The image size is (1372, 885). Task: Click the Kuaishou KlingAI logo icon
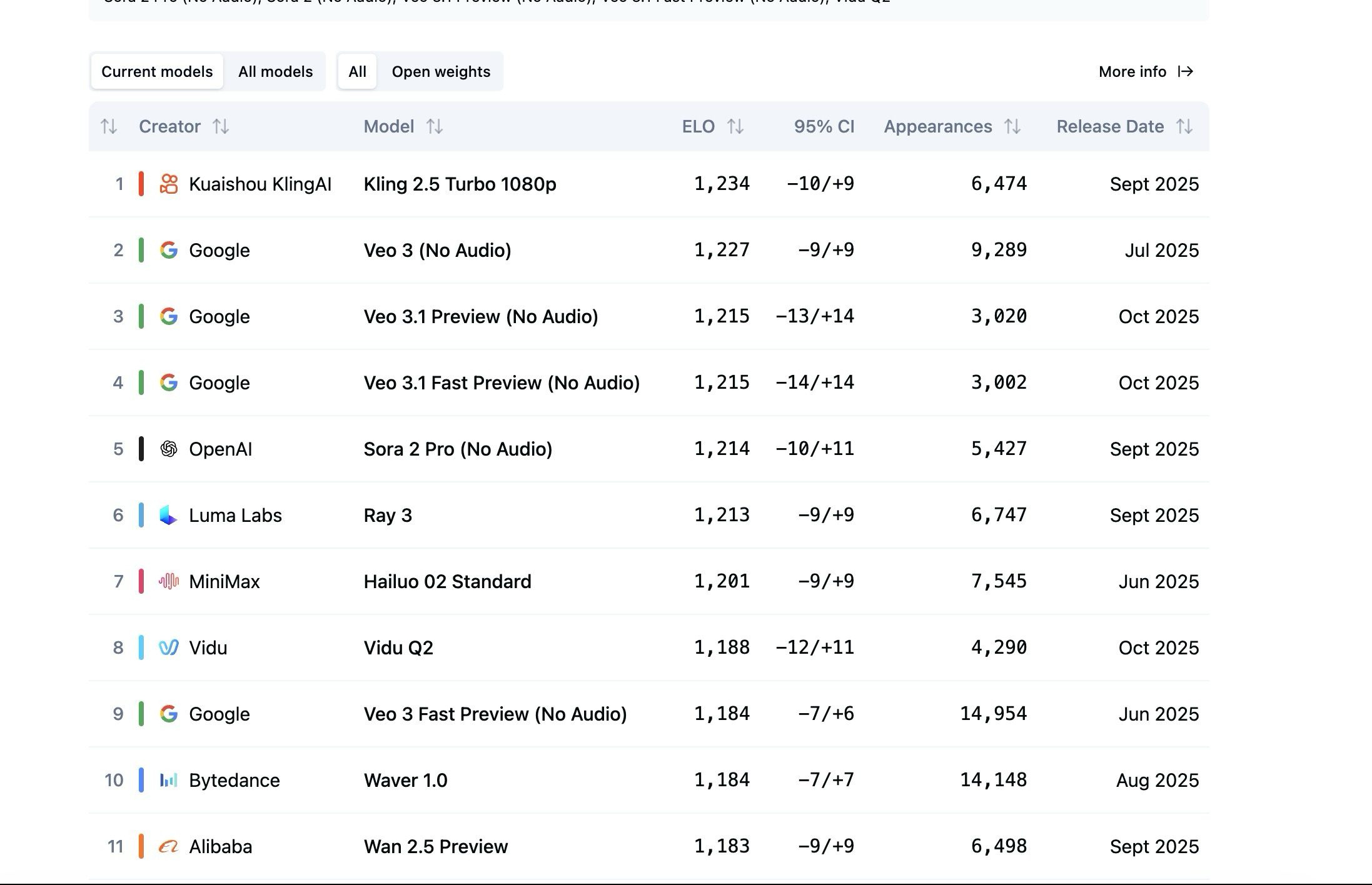click(168, 184)
